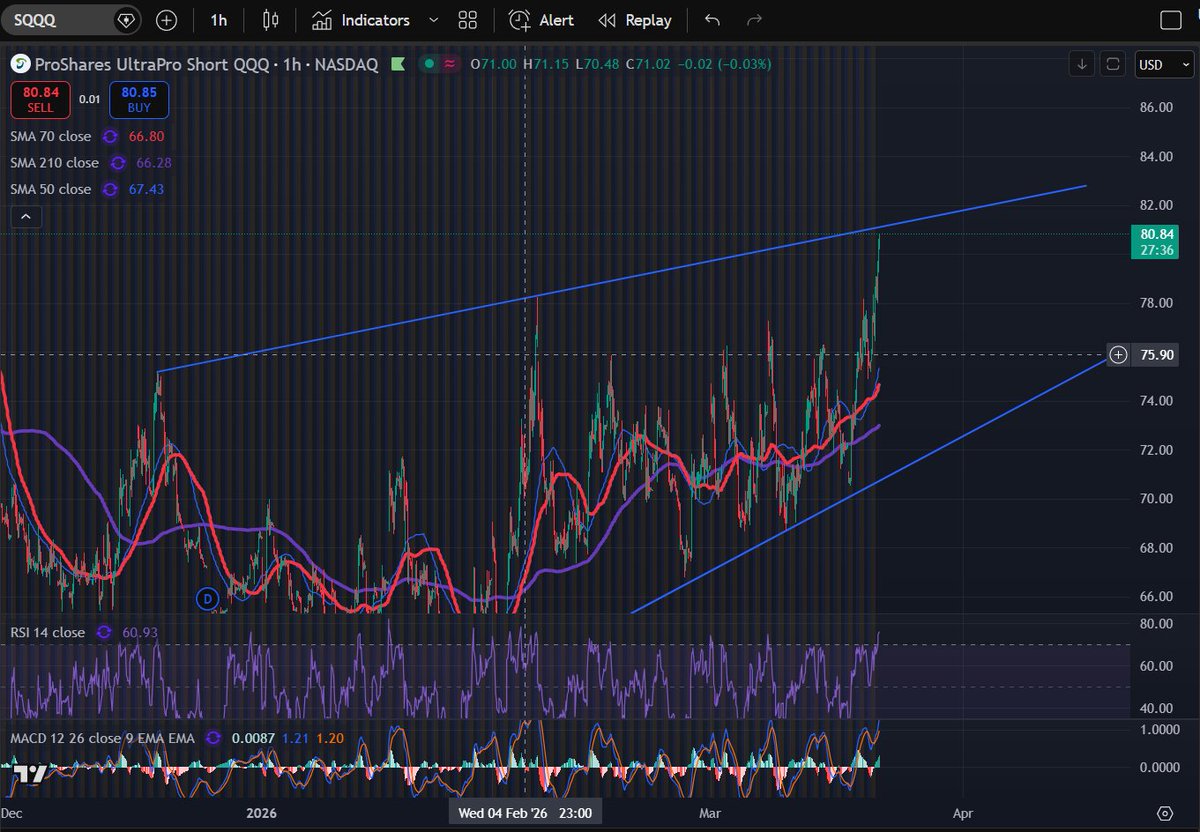Start bar Replay mode
The image size is (1200, 832).
coord(635,20)
